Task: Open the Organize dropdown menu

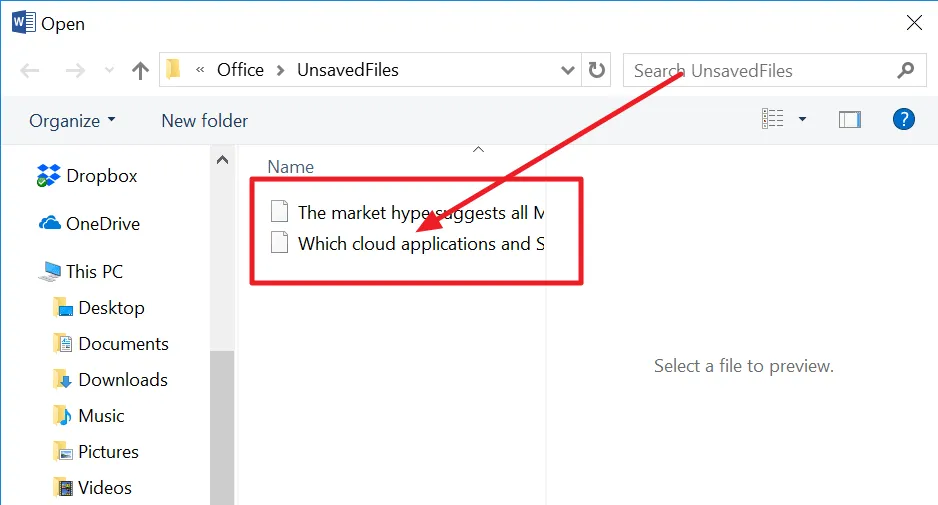Action: 72,121
